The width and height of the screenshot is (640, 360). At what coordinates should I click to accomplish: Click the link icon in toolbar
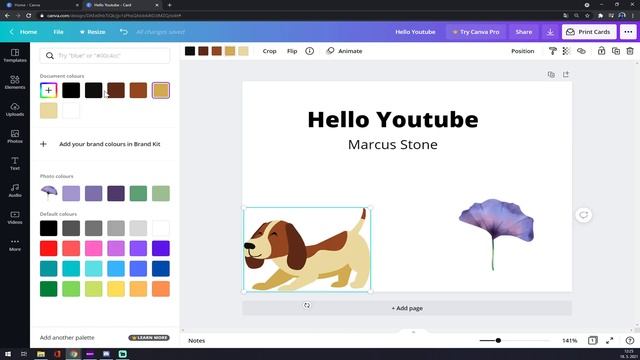[x=581, y=51]
